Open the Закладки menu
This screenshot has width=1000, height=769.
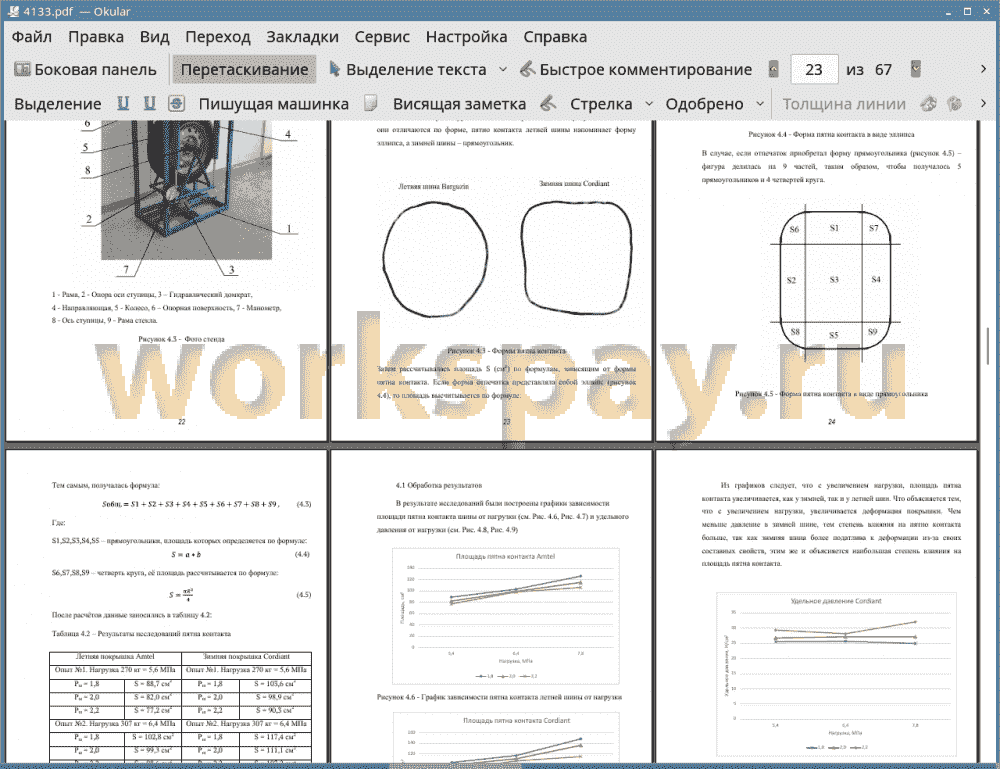(x=302, y=37)
